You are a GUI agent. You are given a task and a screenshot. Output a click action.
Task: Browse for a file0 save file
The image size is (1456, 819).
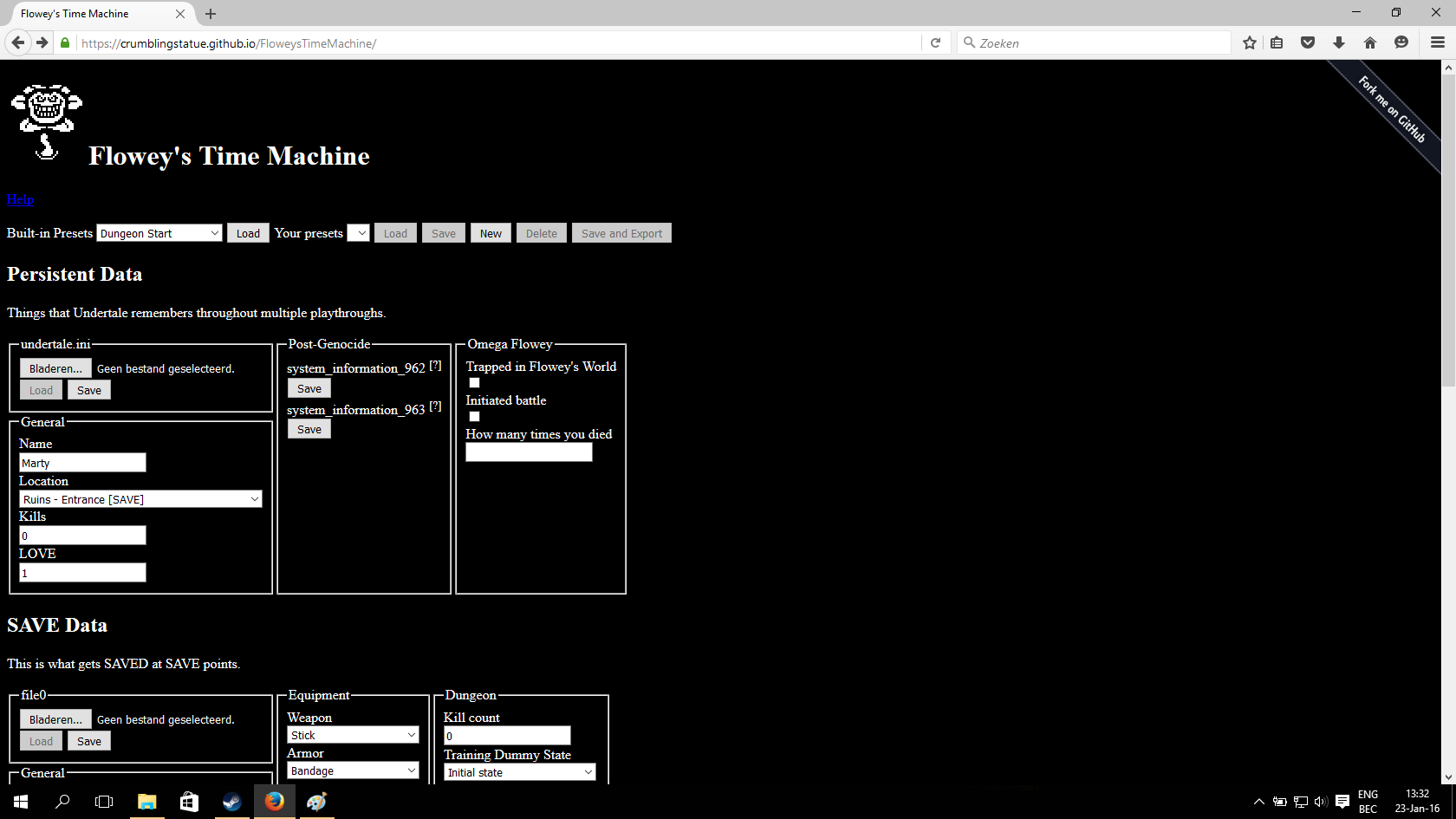pyautogui.click(x=55, y=719)
